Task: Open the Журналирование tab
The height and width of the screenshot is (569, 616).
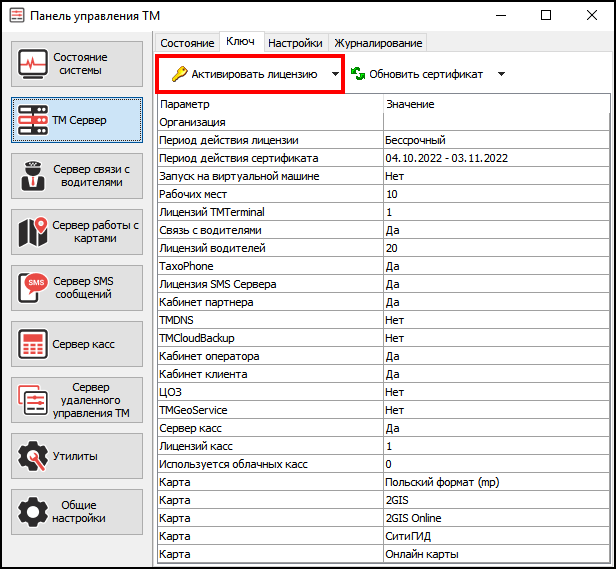Action: [x=378, y=43]
